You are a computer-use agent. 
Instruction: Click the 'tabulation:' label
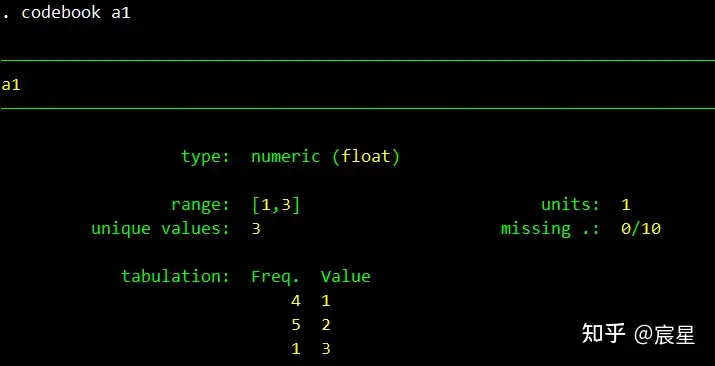point(176,276)
